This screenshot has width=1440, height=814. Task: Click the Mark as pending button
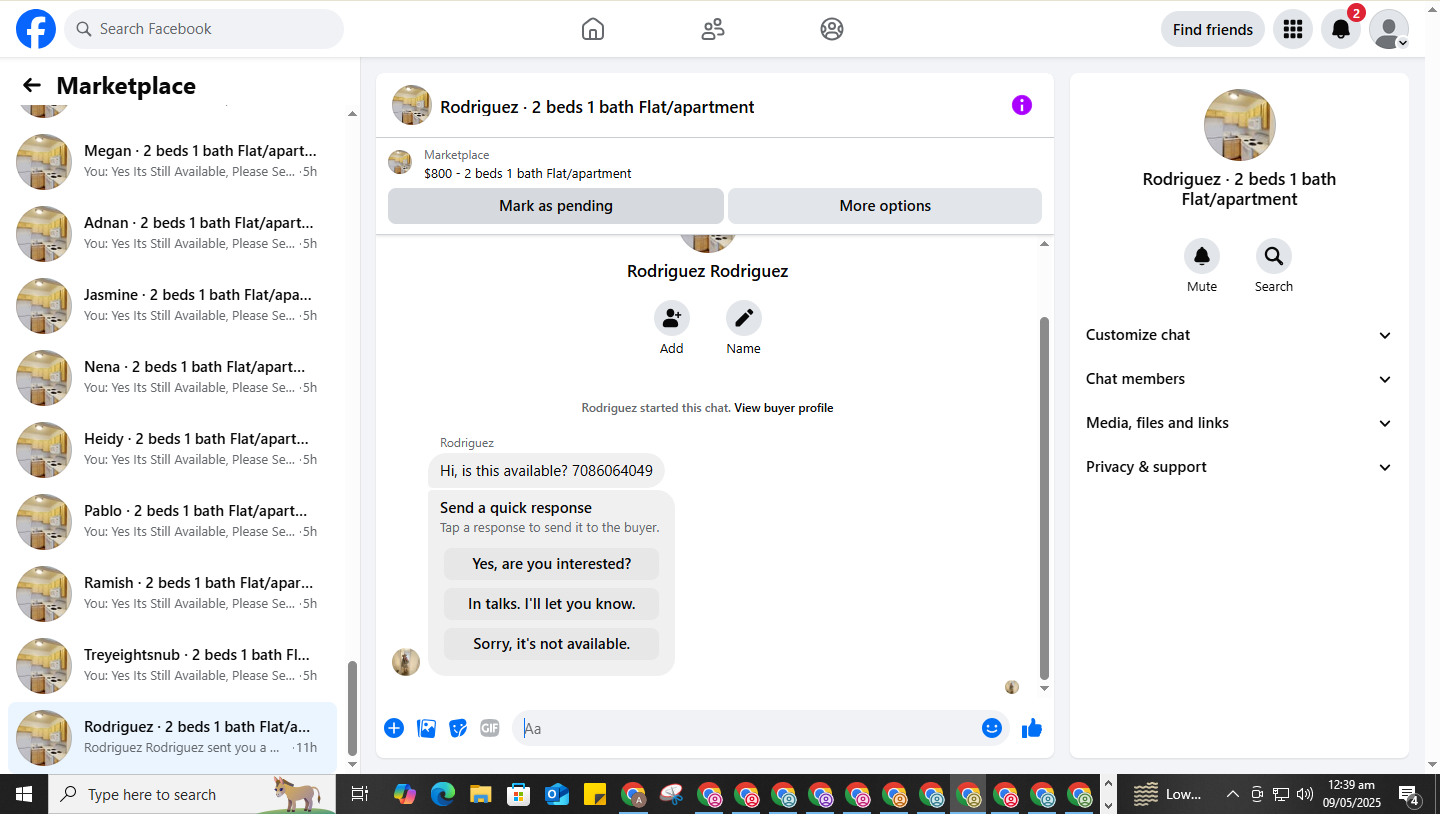click(556, 206)
